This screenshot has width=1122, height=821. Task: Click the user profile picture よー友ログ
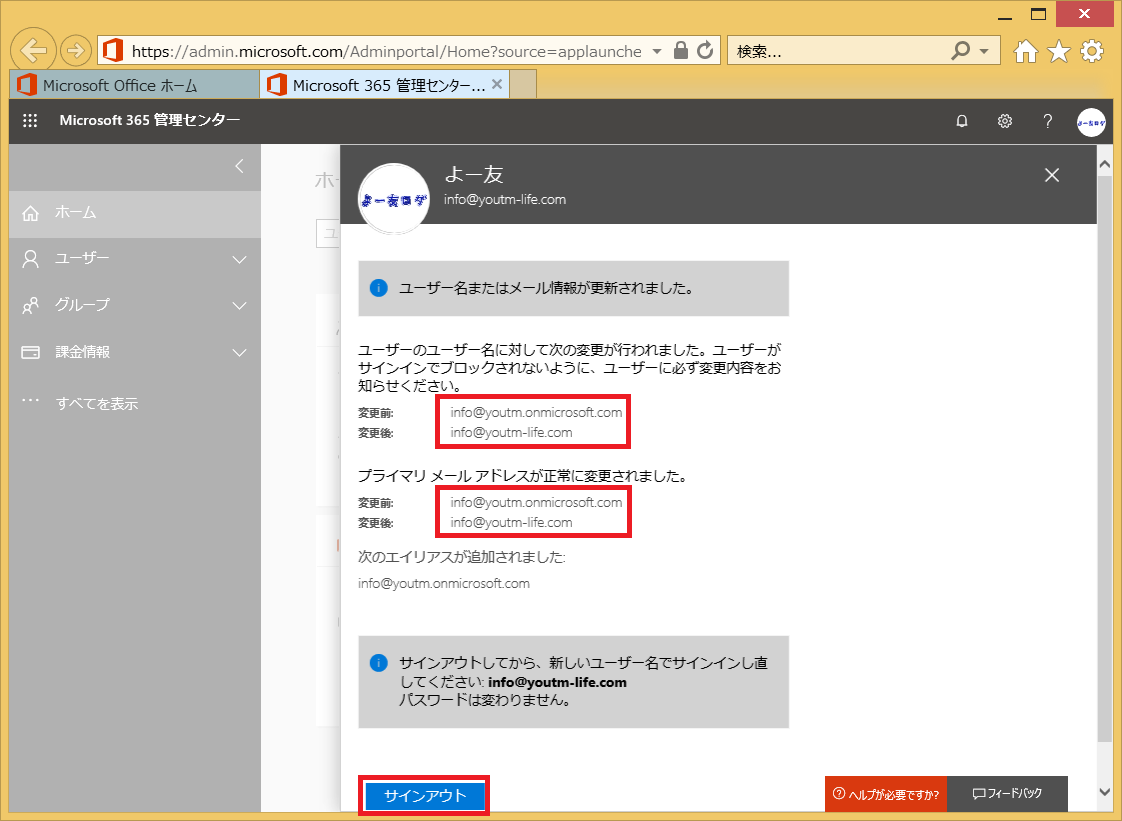point(394,200)
